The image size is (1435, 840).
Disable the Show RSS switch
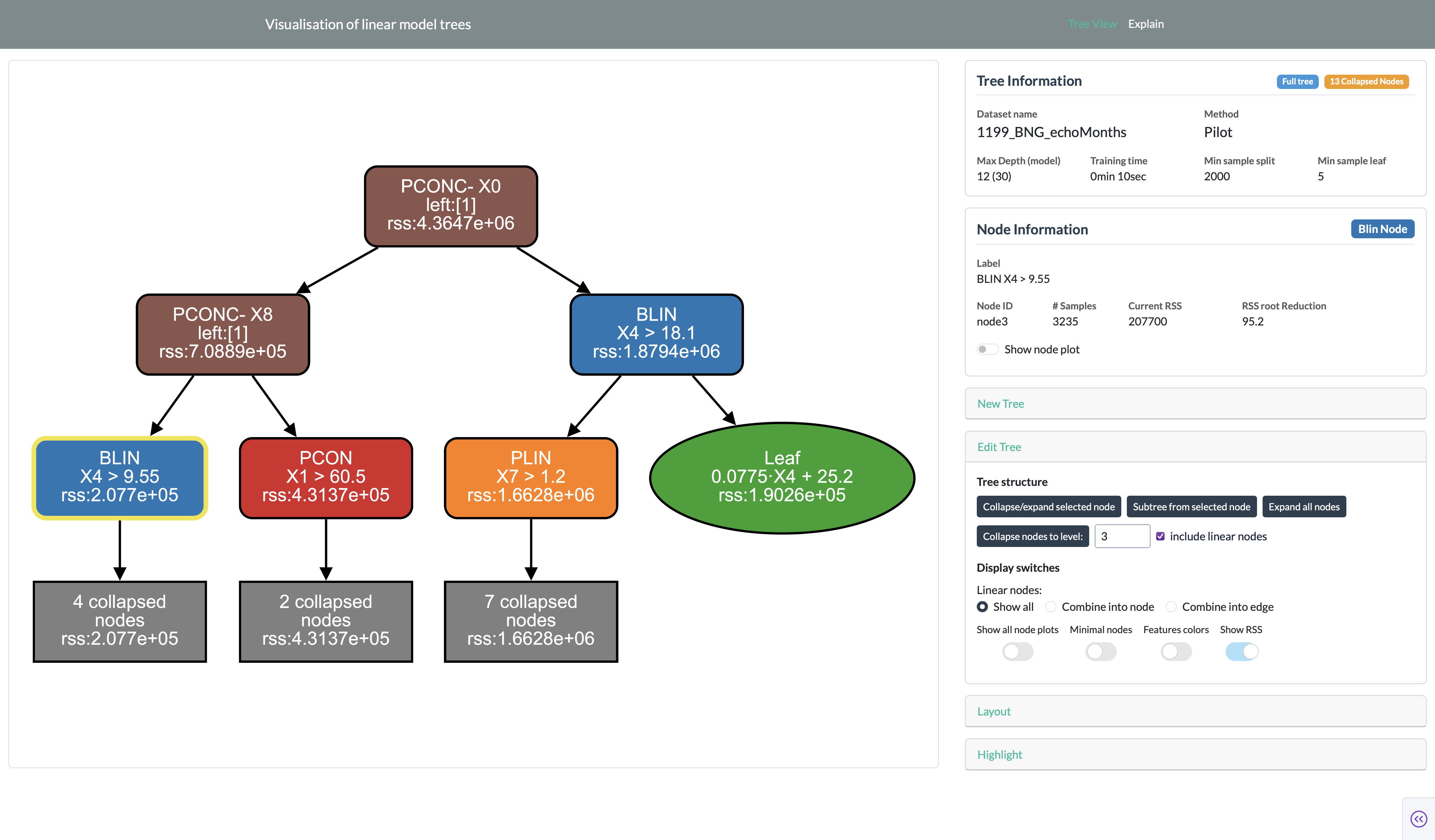[1241, 652]
